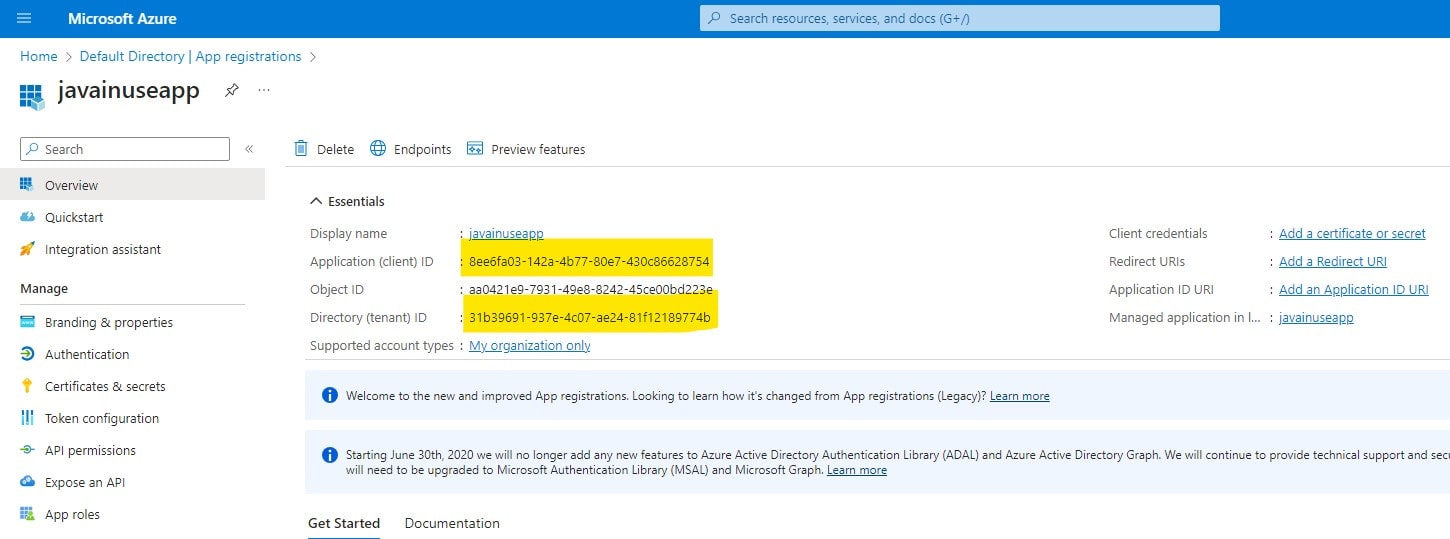The height and width of the screenshot is (539, 1450).
Task: Click the Redirect URIs label
Action: click(x=1147, y=261)
